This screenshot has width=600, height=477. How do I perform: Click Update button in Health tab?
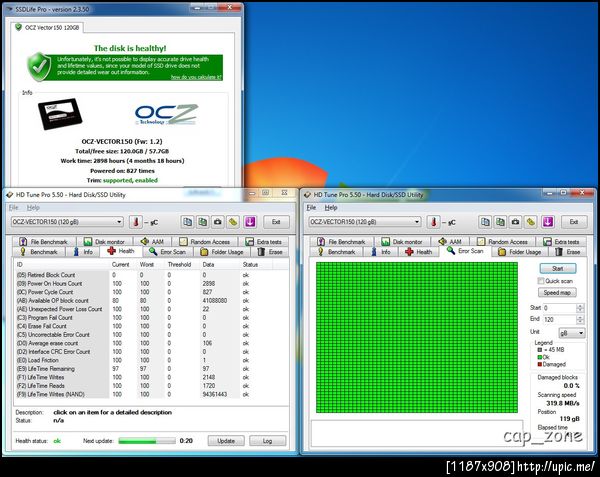226,441
